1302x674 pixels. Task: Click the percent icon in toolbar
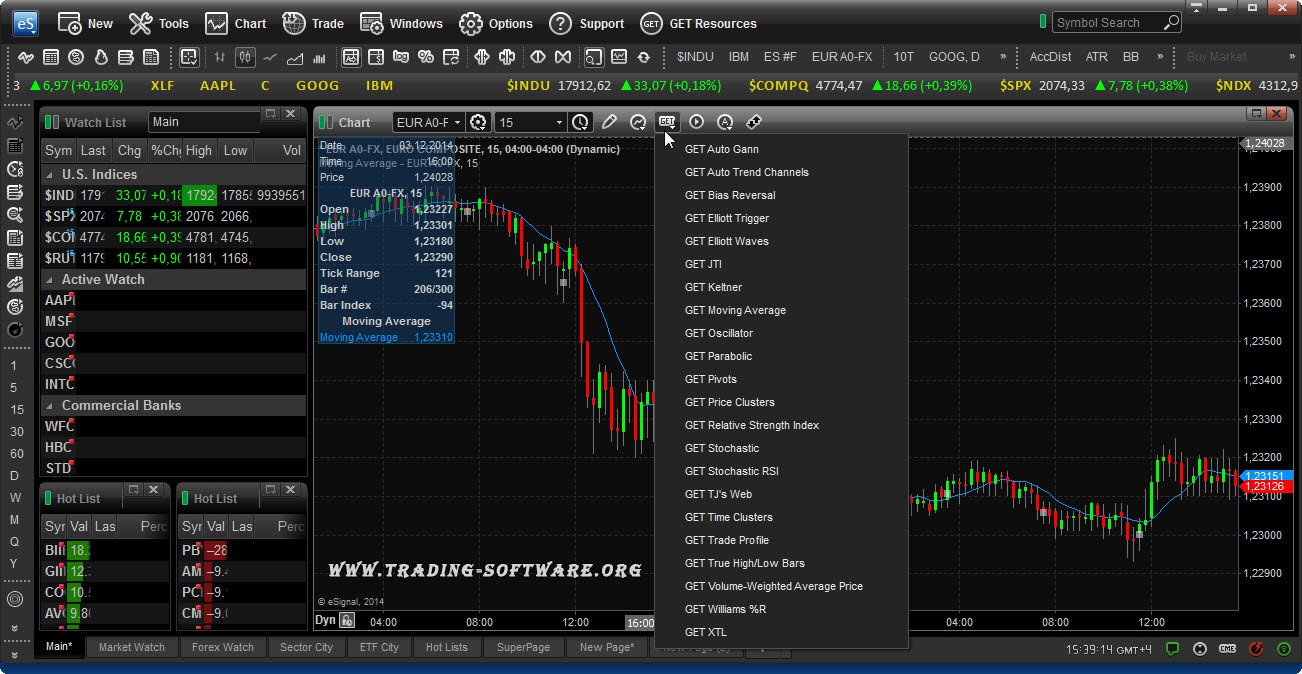coord(425,57)
